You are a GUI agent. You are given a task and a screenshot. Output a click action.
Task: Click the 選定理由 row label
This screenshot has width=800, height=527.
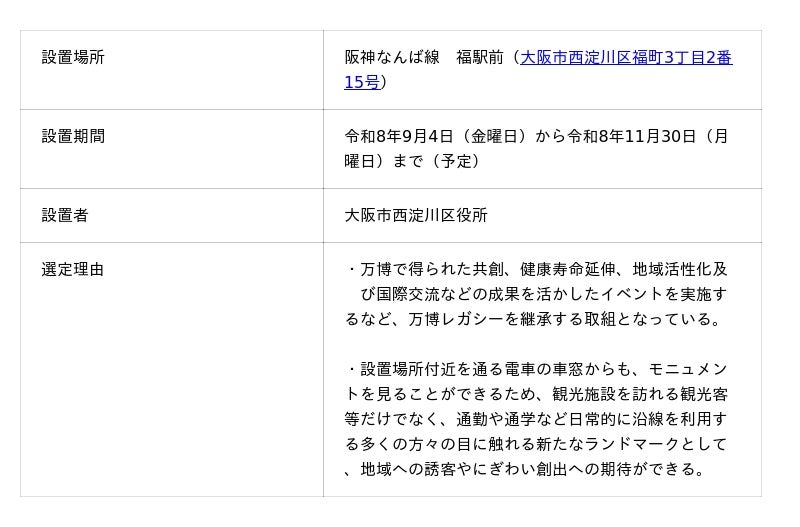tap(72, 269)
